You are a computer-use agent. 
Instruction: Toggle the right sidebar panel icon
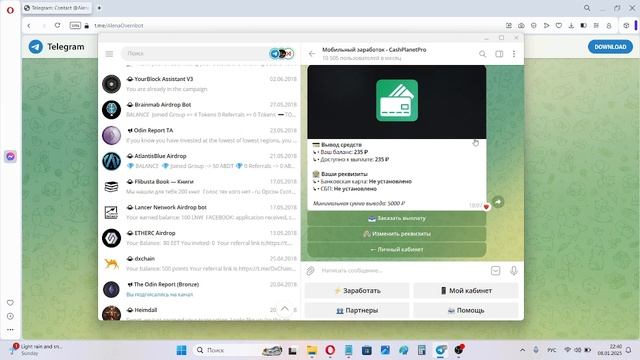click(499, 53)
